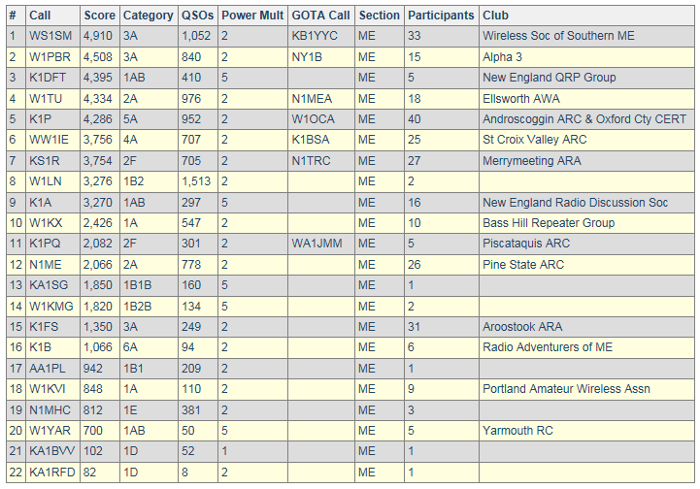This screenshot has width=700, height=489.
Task: Click GOTA call N1TRC
Action: point(311,160)
